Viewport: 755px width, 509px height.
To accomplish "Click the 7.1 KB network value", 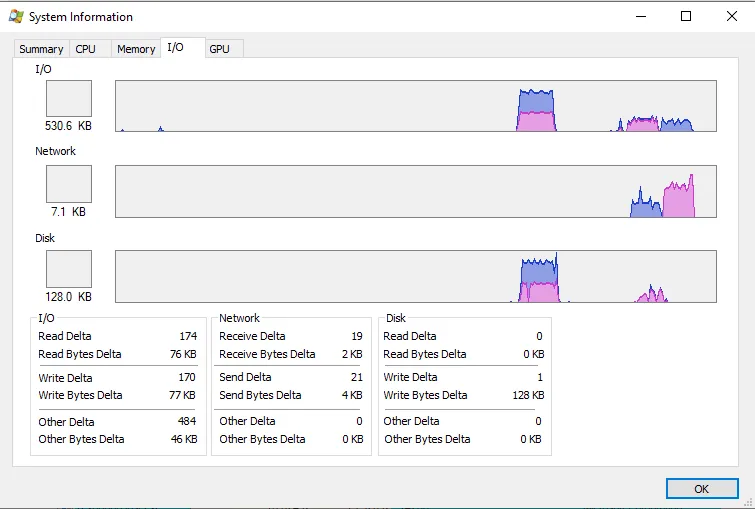I will [68, 211].
